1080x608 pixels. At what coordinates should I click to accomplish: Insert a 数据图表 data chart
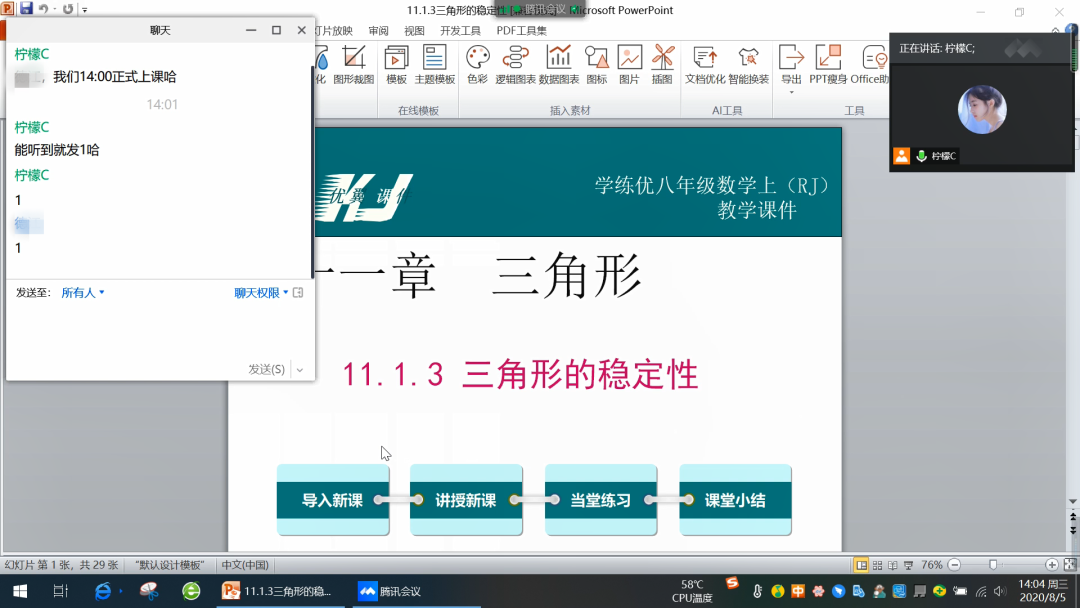point(558,64)
